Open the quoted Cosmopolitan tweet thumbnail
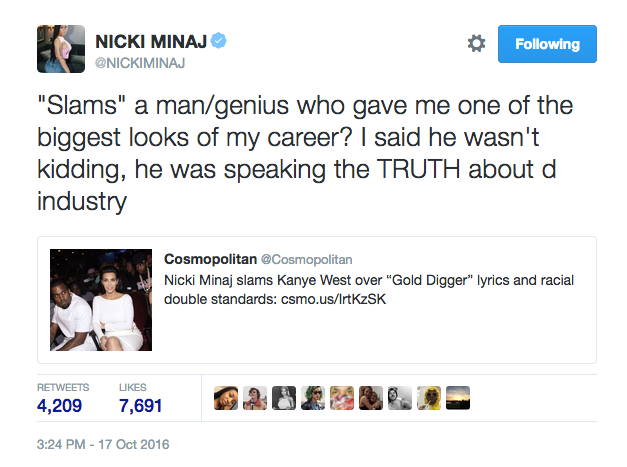 click(101, 300)
